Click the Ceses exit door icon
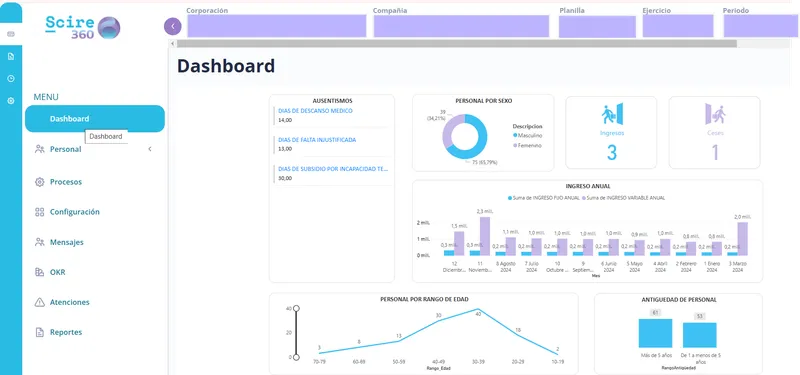The height and width of the screenshot is (375, 800). click(x=715, y=114)
